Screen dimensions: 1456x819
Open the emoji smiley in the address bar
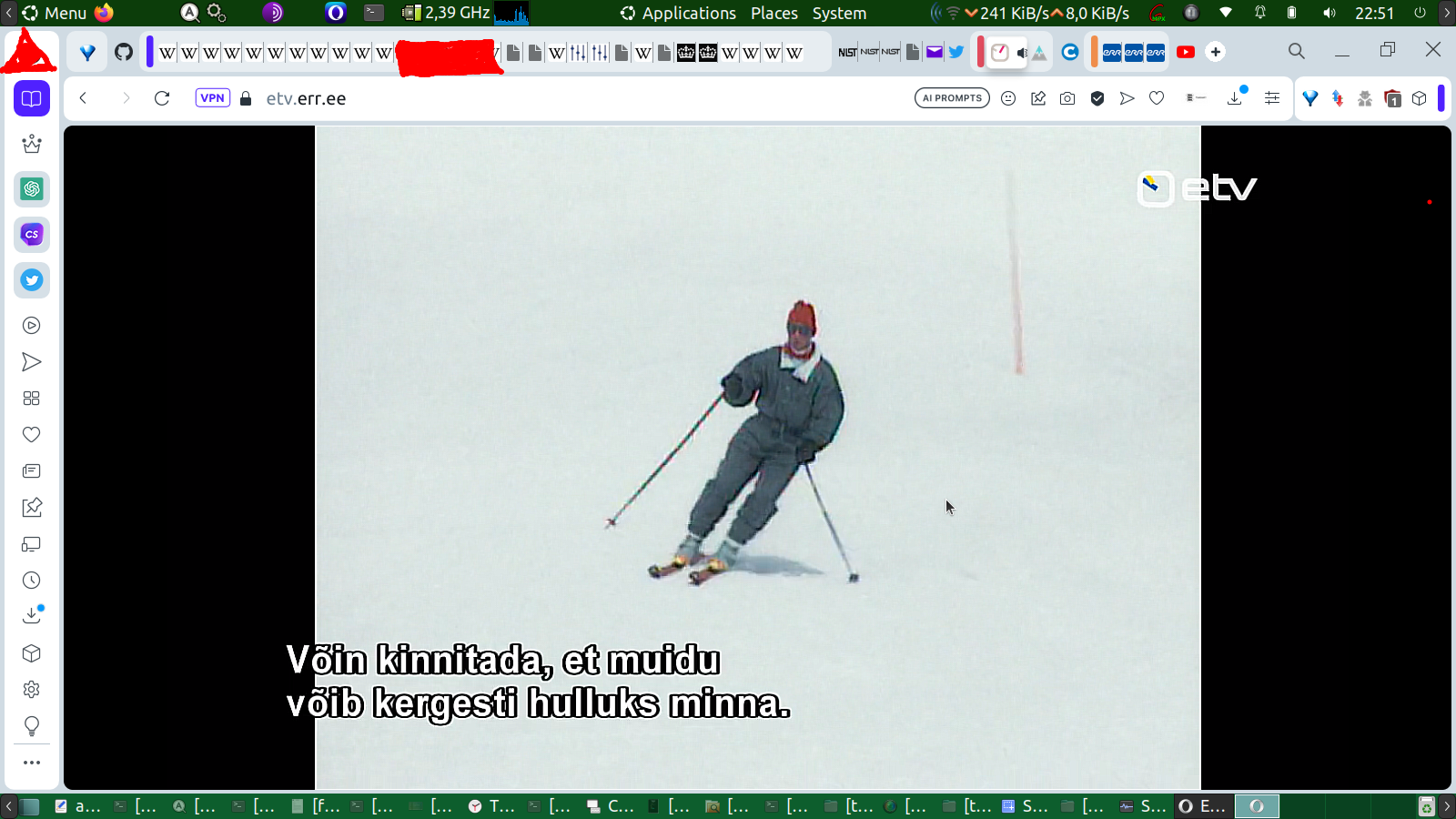click(1008, 98)
